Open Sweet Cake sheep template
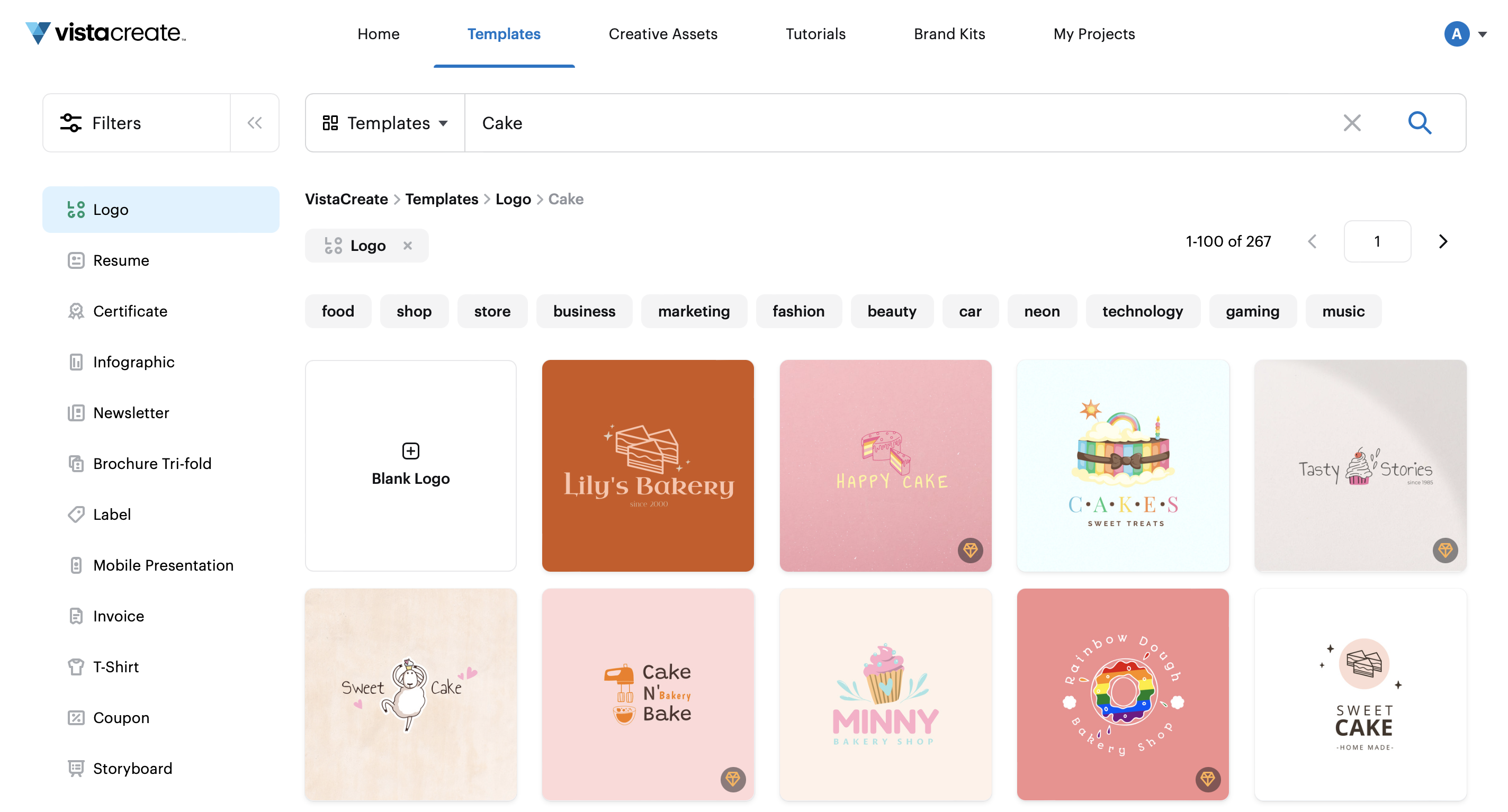Image resolution: width=1508 pixels, height=812 pixels. click(x=410, y=694)
